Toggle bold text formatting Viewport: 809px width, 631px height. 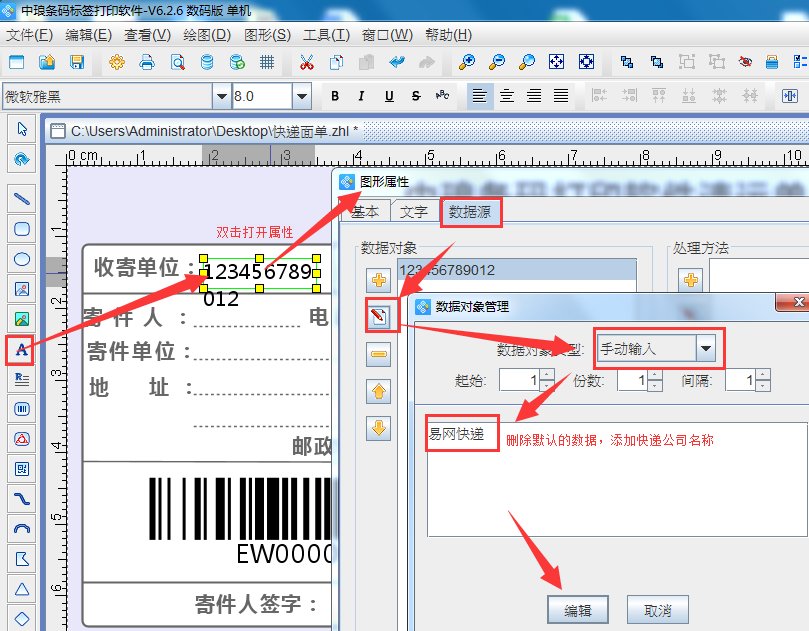point(335,97)
